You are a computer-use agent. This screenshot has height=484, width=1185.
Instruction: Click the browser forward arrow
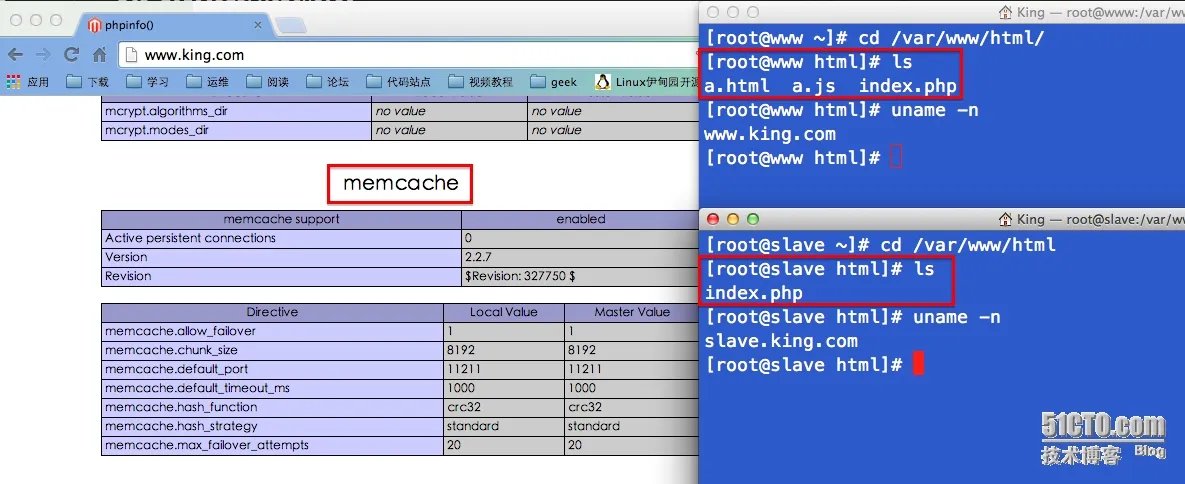pyautogui.click(x=43, y=54)
